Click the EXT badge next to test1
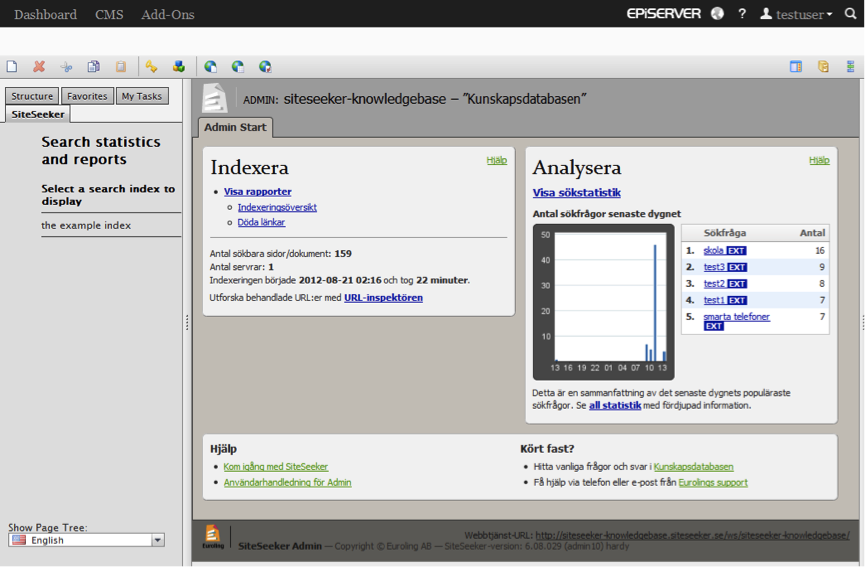Screen dimensions: 865x567 (x=736, y=301)
